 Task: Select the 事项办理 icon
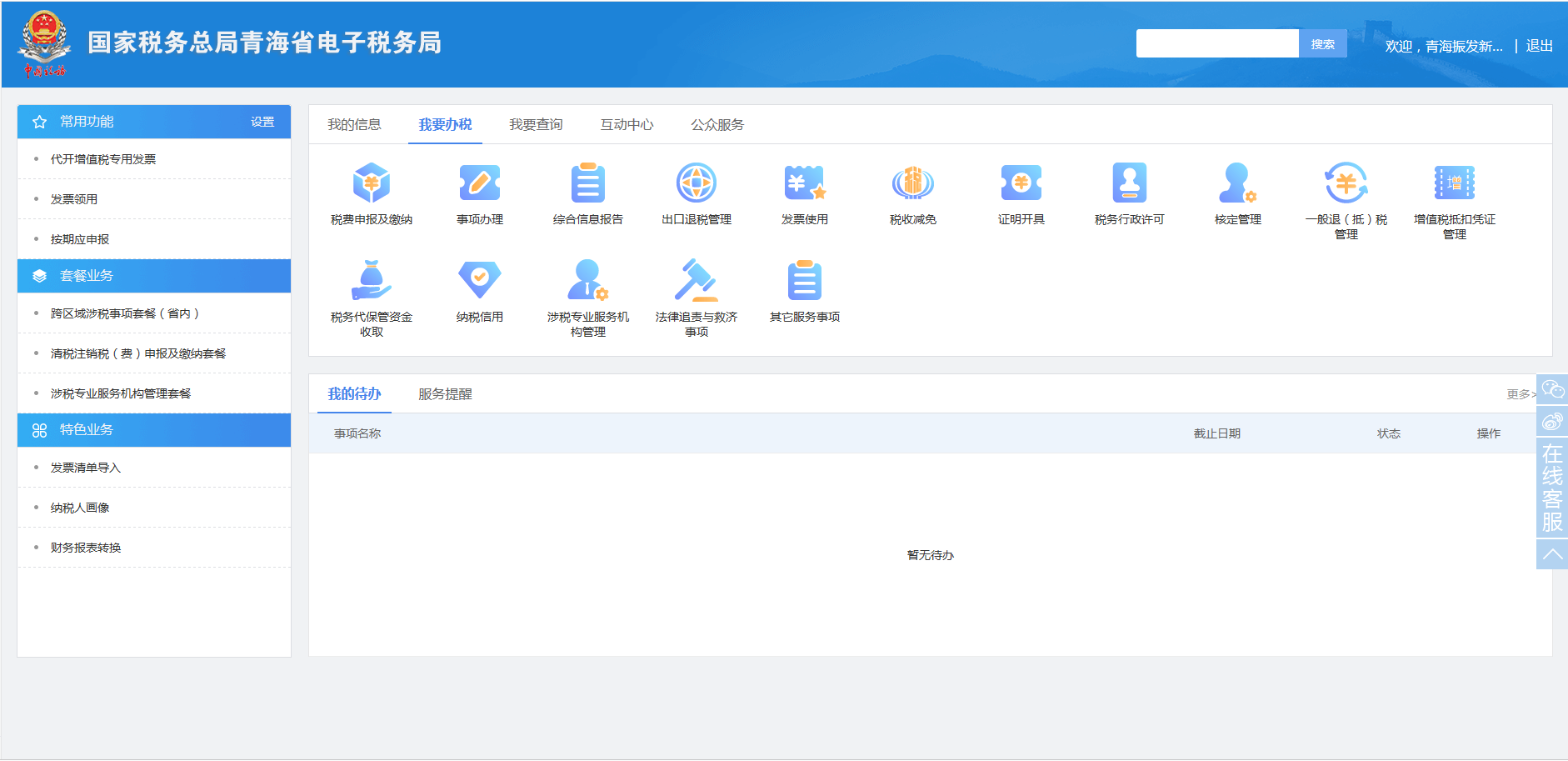[x=480, y=192]
